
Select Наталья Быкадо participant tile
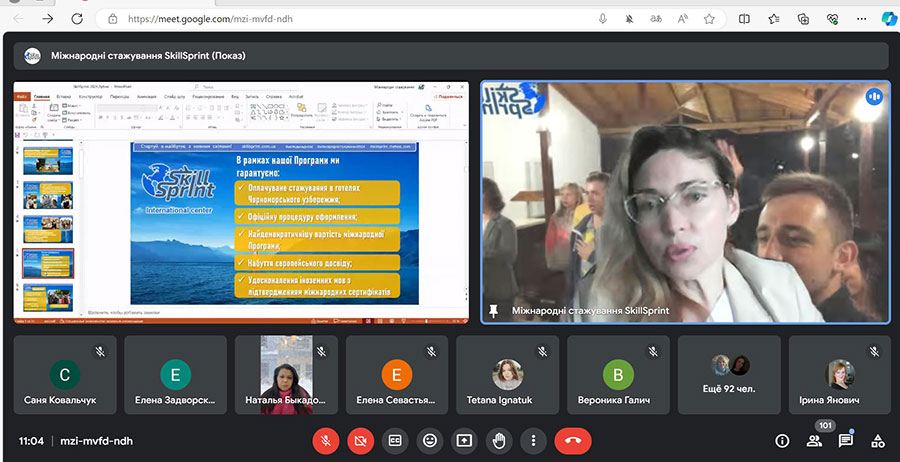click(x=286, y=375)
